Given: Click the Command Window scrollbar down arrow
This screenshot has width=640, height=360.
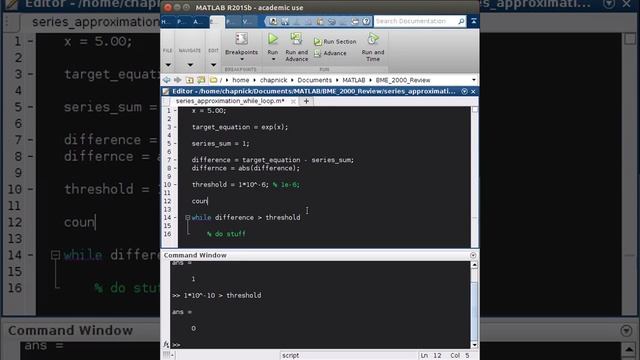Looking at the screenshot, I should point(474,345).
